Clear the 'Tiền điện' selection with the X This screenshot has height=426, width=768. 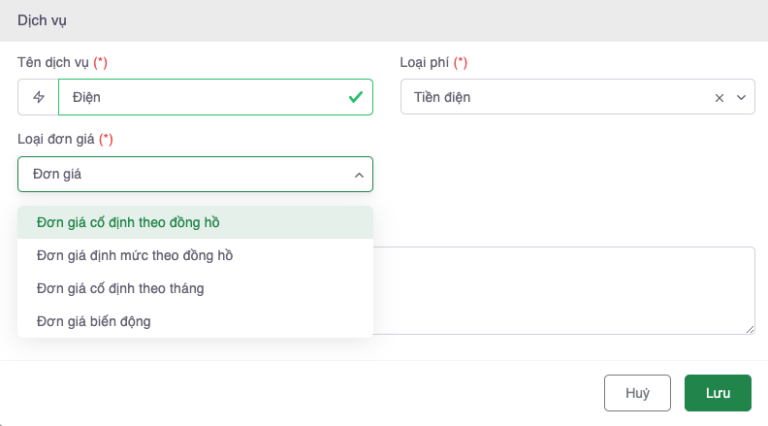point(719,97)
